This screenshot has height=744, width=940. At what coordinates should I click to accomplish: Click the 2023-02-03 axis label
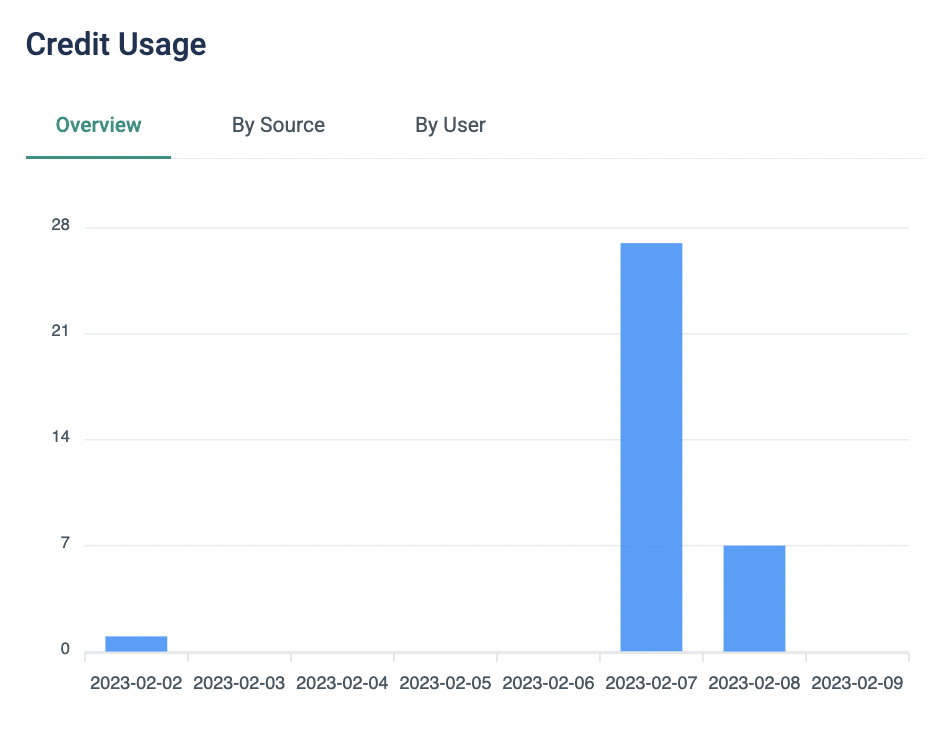[239, 683]
